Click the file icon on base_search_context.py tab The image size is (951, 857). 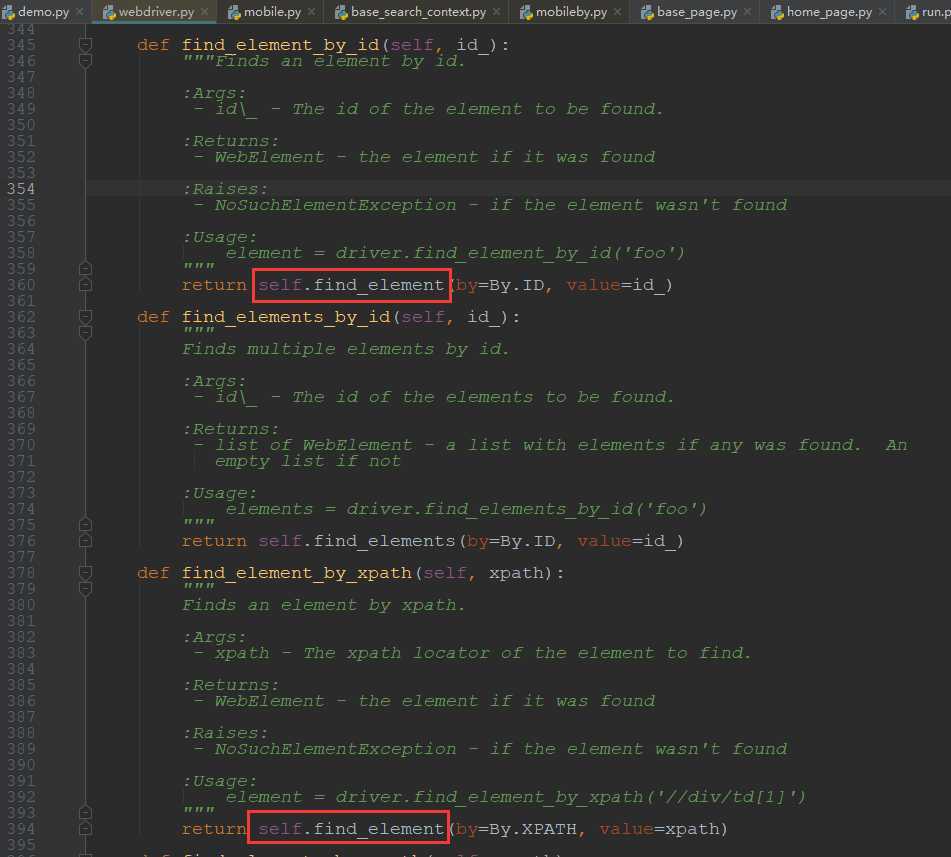341,12
